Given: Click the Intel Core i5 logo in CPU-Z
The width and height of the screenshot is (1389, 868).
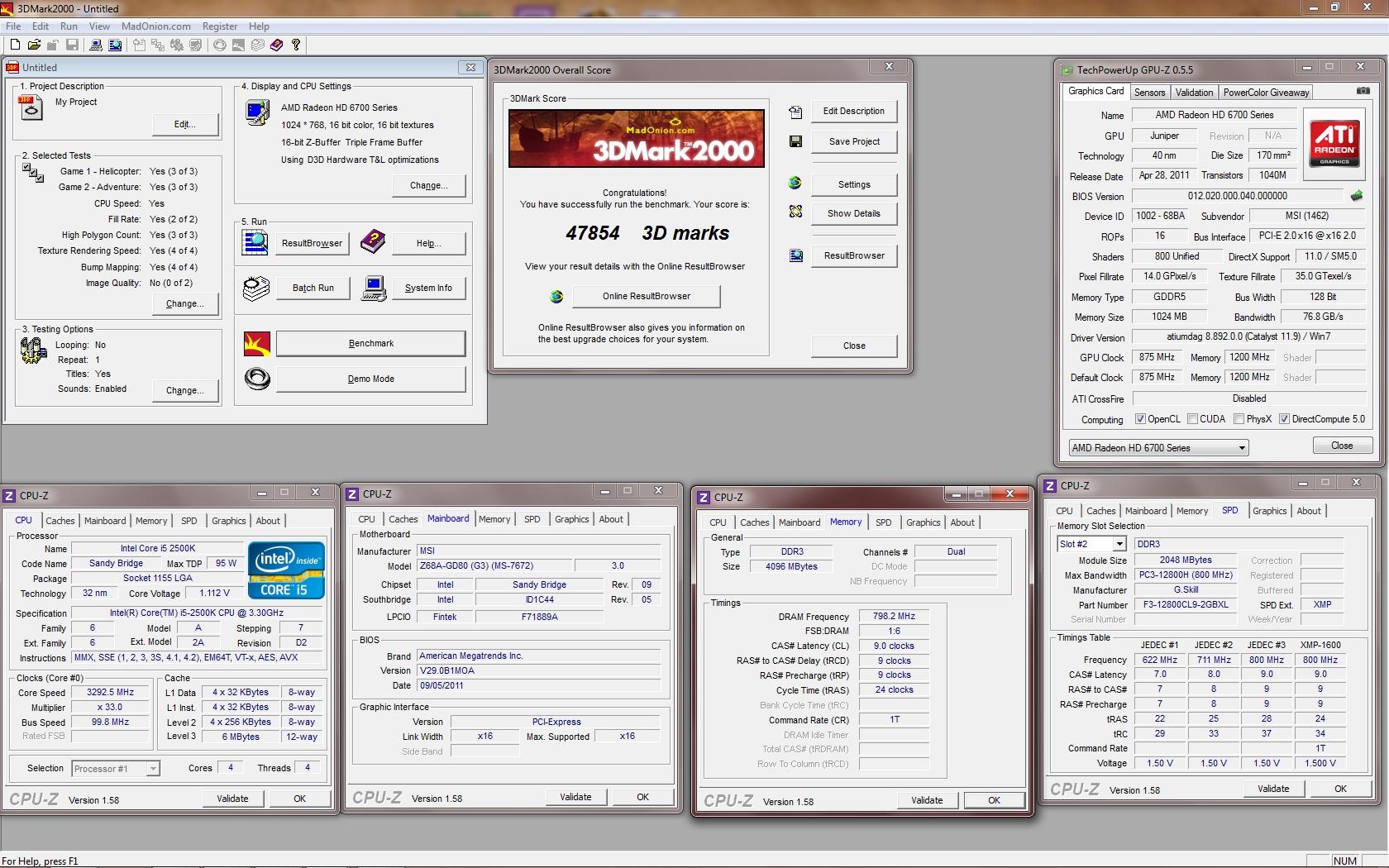Looking at the screenshot, I should (286, 570).
